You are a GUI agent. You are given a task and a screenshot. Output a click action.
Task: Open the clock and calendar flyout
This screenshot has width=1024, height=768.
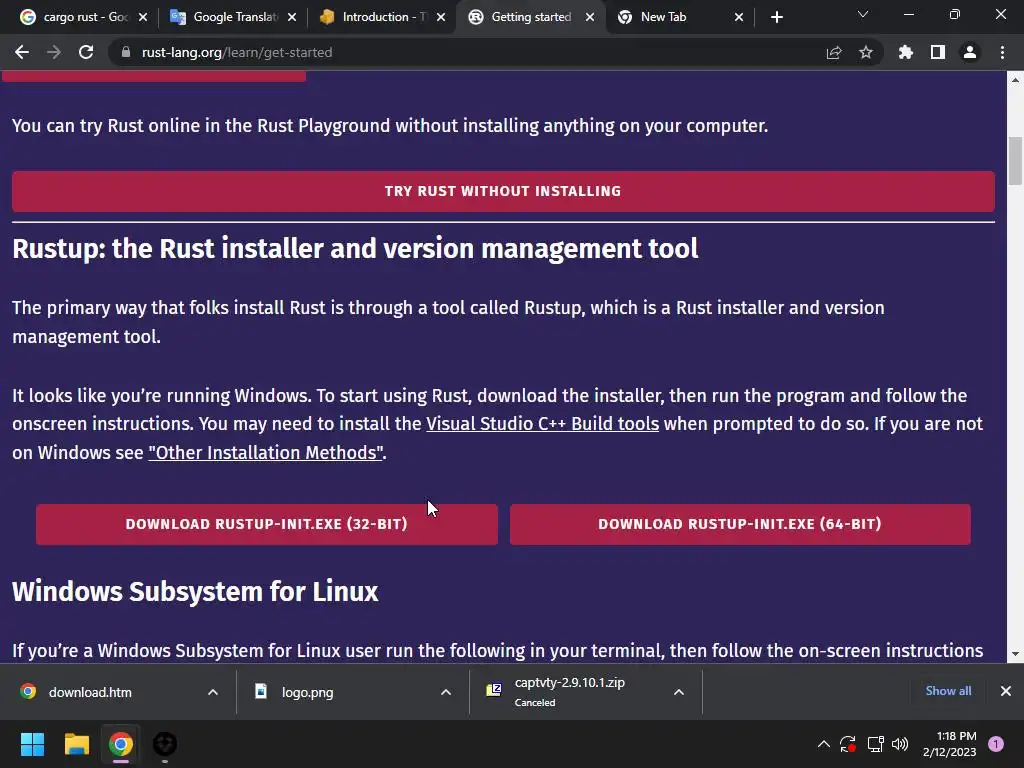pyautogui.click(x=950, y=744)
